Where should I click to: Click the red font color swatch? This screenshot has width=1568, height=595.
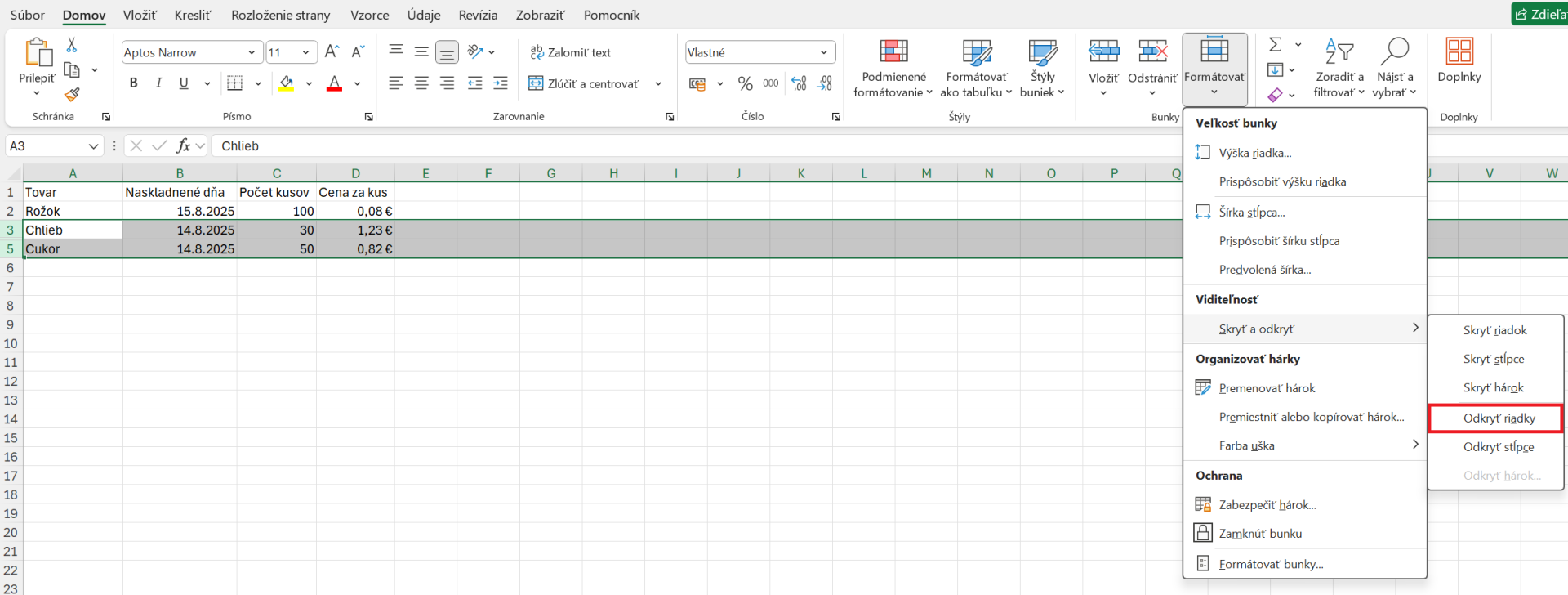(x=334, y=83)
